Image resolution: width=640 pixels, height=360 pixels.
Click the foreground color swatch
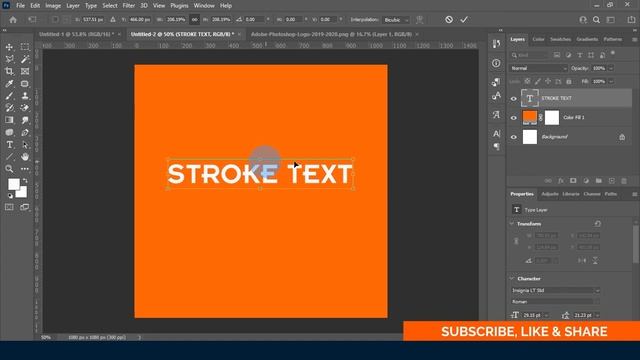coord(13,184)
